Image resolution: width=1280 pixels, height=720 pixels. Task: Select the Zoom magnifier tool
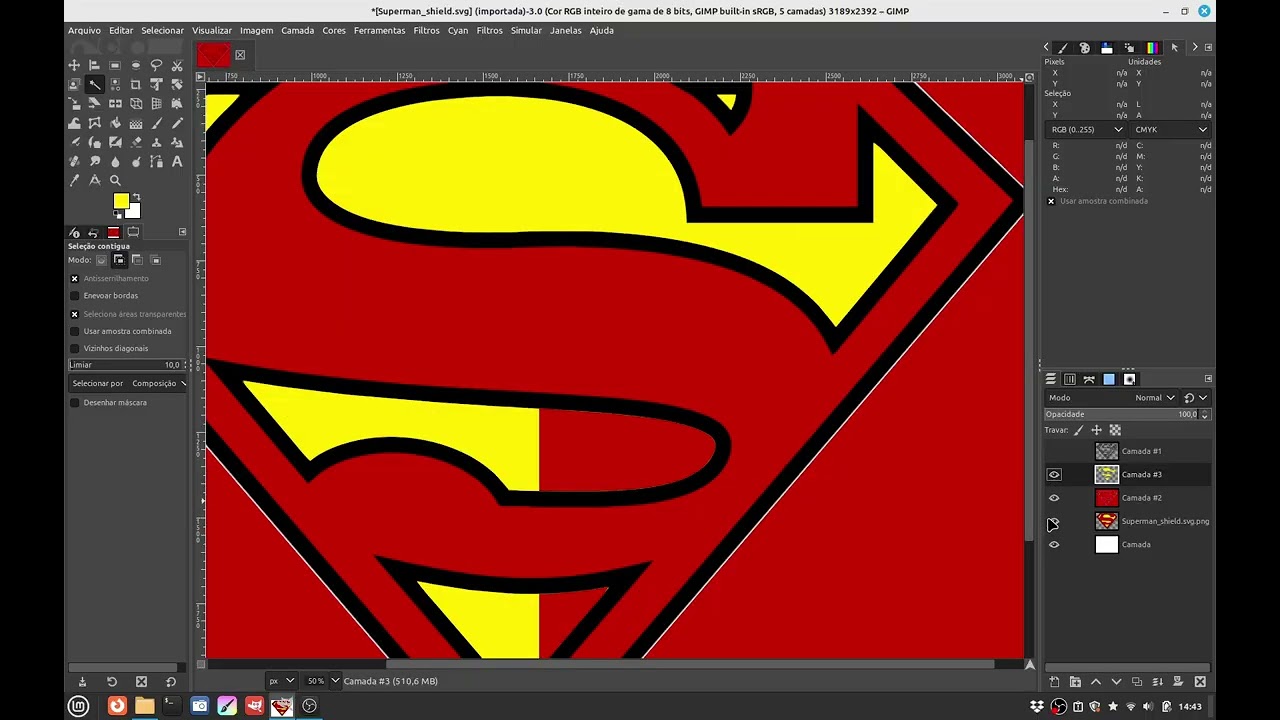coord(115,181)
